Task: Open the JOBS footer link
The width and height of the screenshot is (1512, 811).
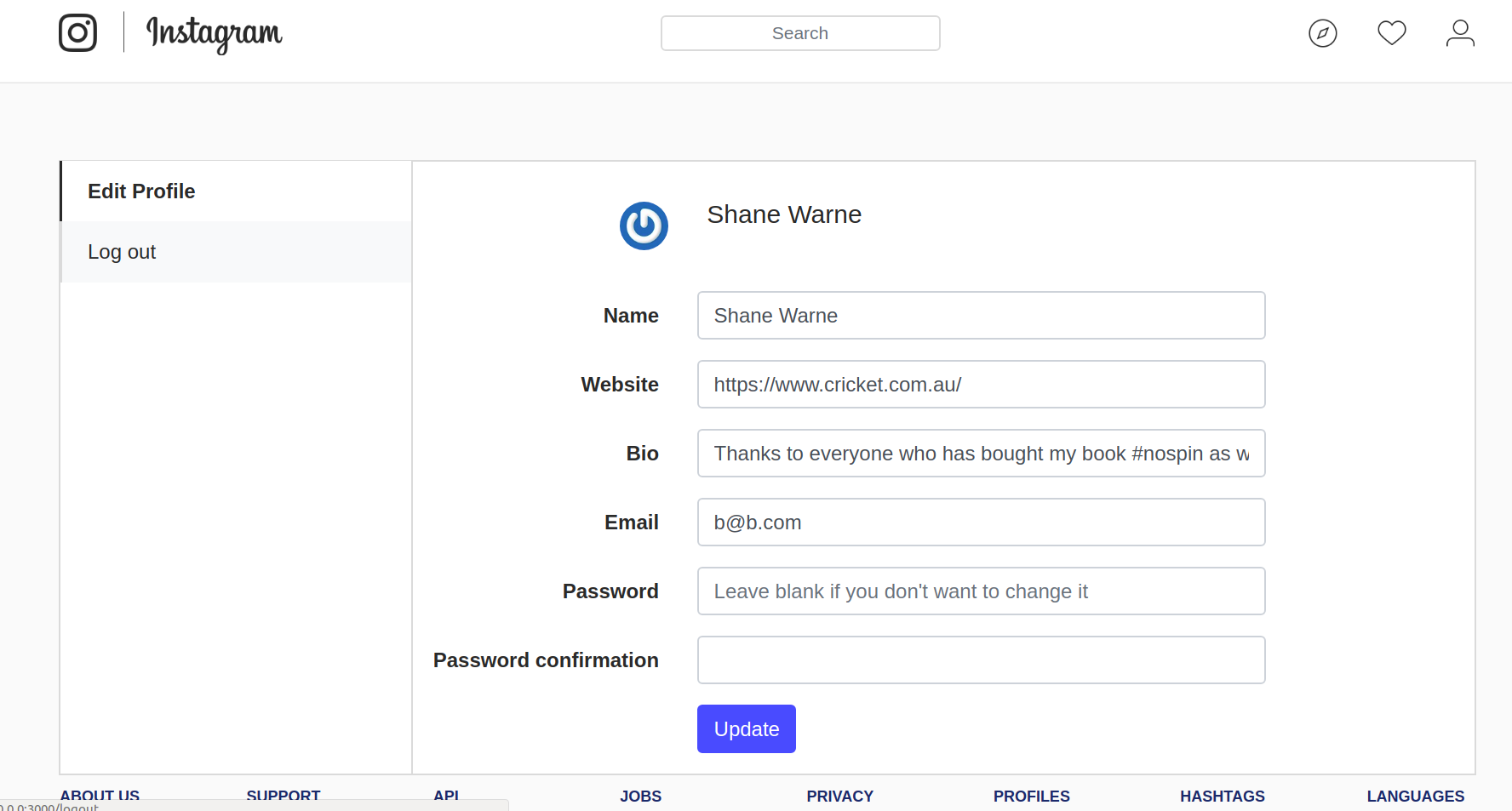Action: click(x=640, y=797)
